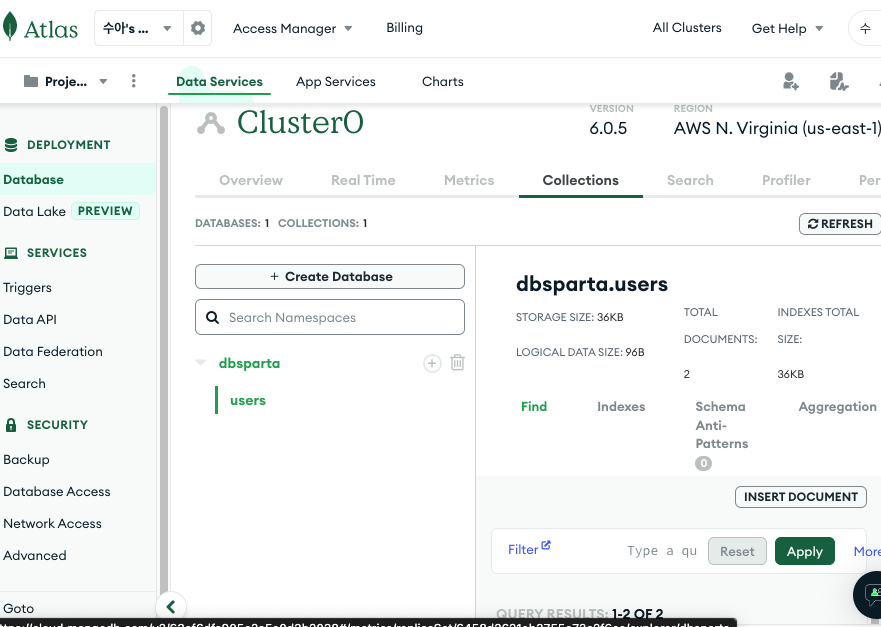The image size is (881, 627).
Task: Open Data Federation in the sidebar
Action: coord(53,351)
